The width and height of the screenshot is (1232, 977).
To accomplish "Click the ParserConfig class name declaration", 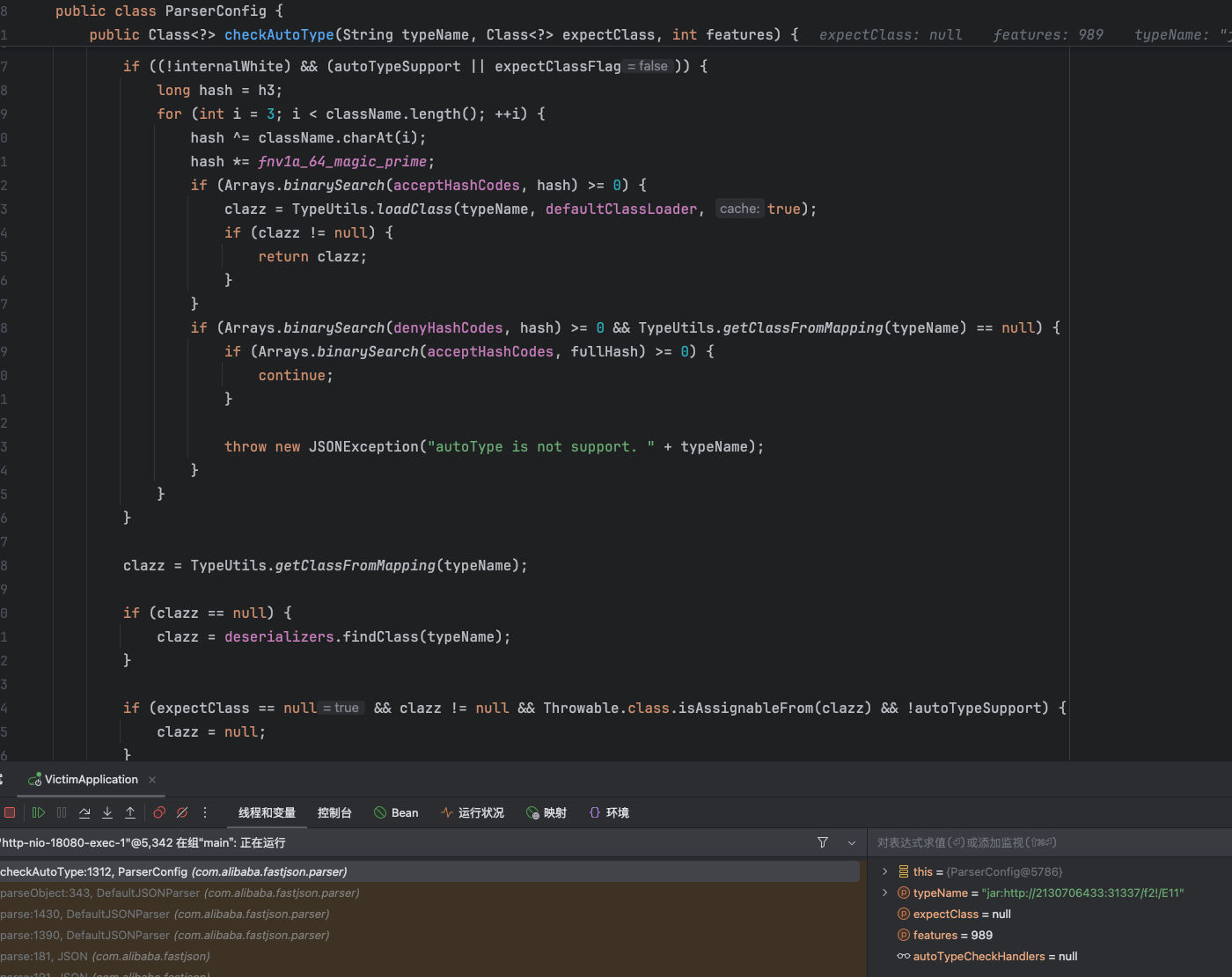I will click(216, 11).
